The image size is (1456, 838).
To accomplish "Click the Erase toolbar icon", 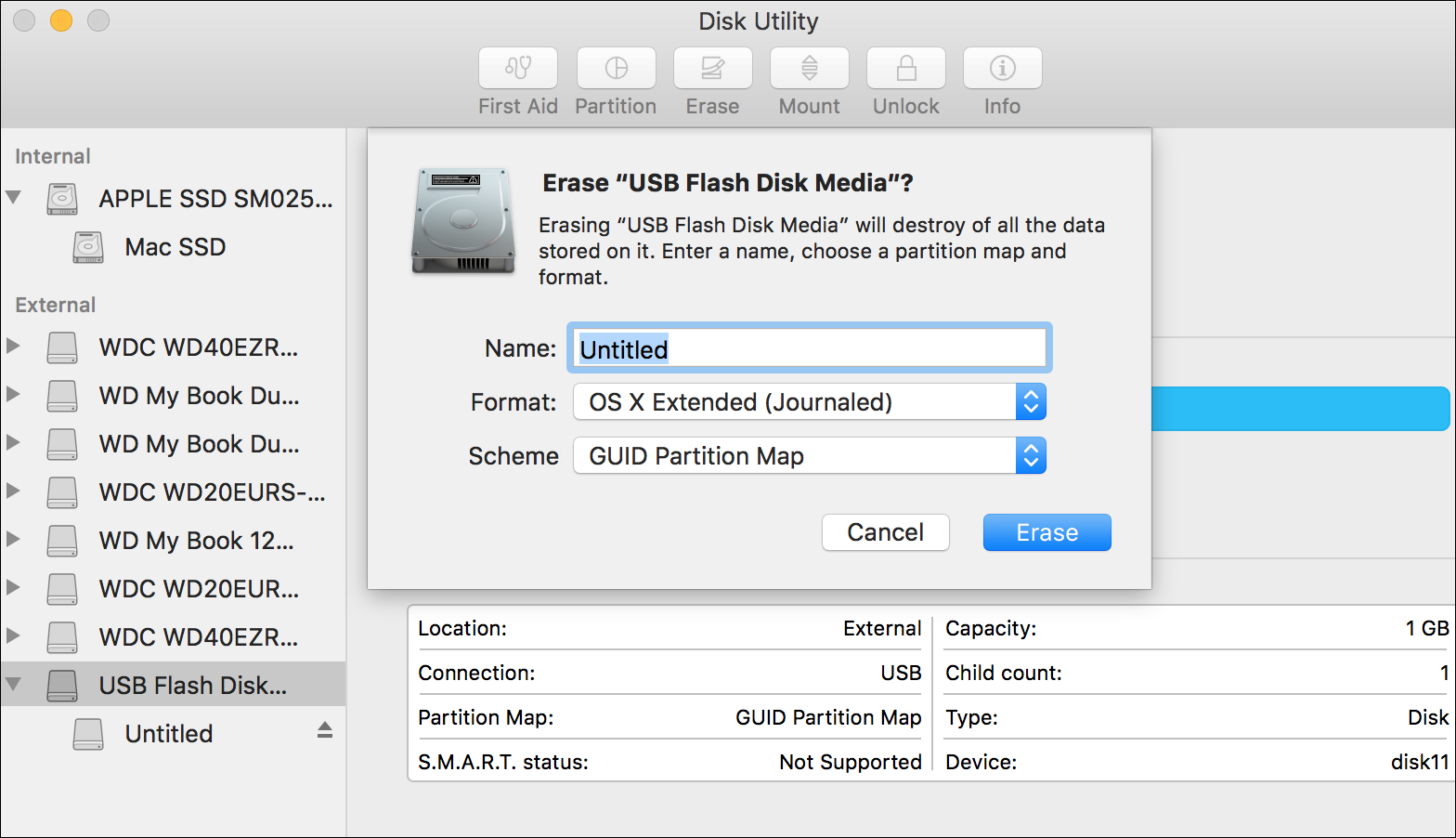I will click(x=712, y=68).
